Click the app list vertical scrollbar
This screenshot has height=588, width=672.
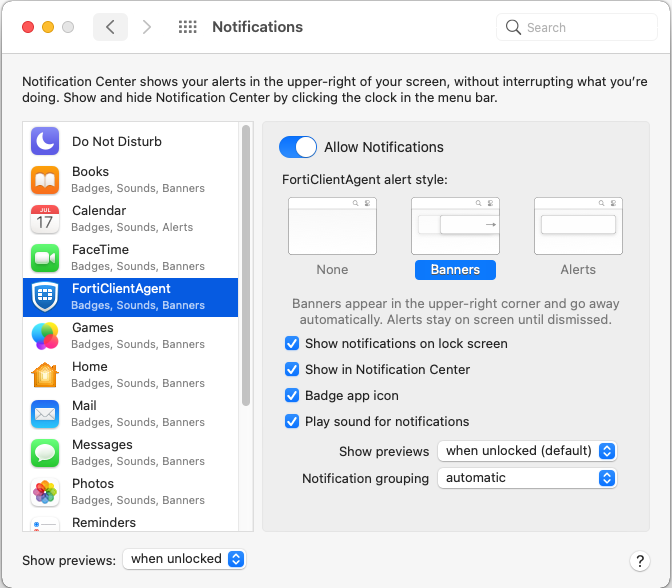point(246,270)
